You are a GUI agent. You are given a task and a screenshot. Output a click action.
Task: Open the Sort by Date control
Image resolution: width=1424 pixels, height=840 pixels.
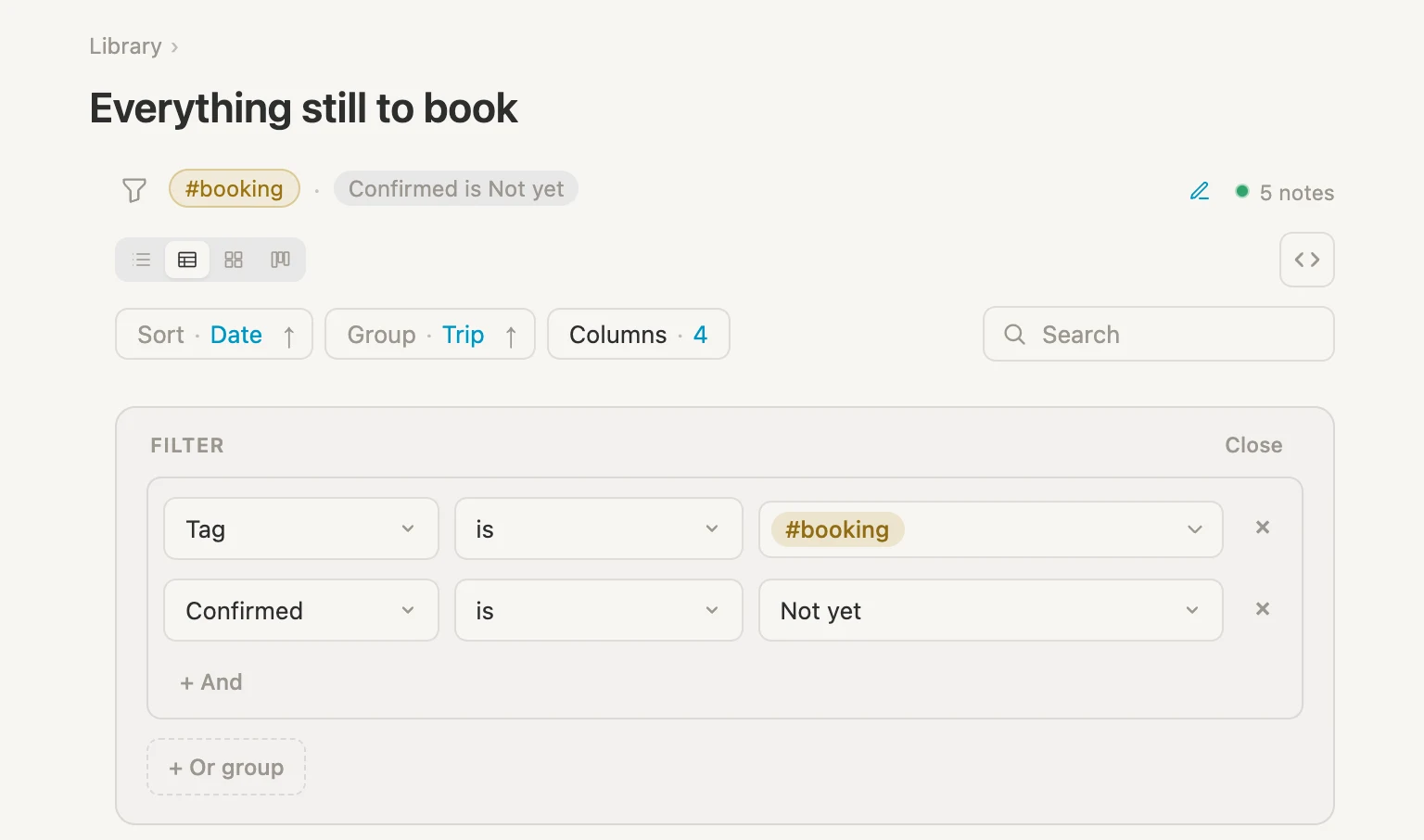pyautogui.click(x=214, y=334)
